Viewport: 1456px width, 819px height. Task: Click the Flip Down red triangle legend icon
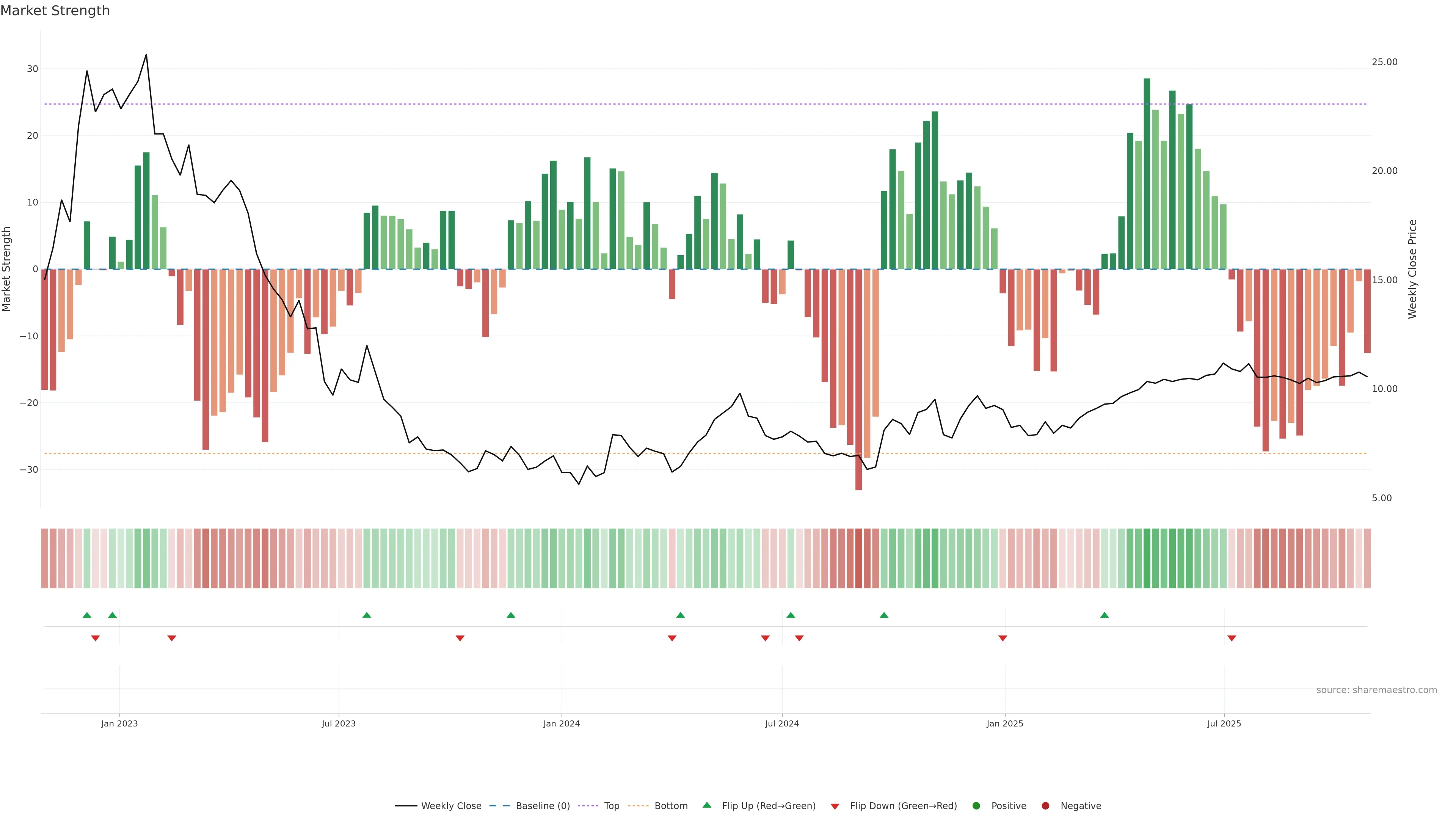[835, 806]
